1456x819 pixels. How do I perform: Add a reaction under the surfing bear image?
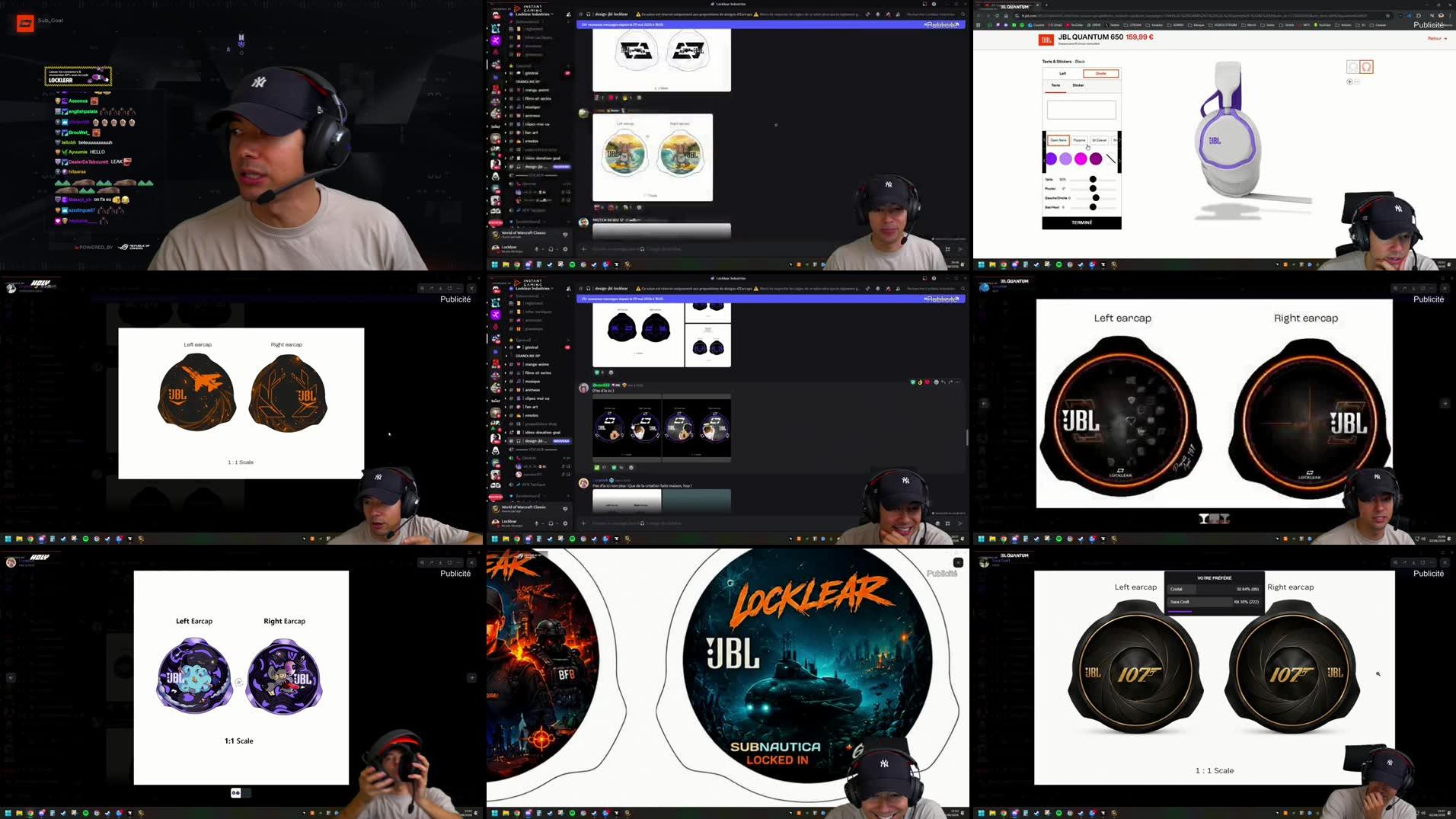click(x=640, y=207)
